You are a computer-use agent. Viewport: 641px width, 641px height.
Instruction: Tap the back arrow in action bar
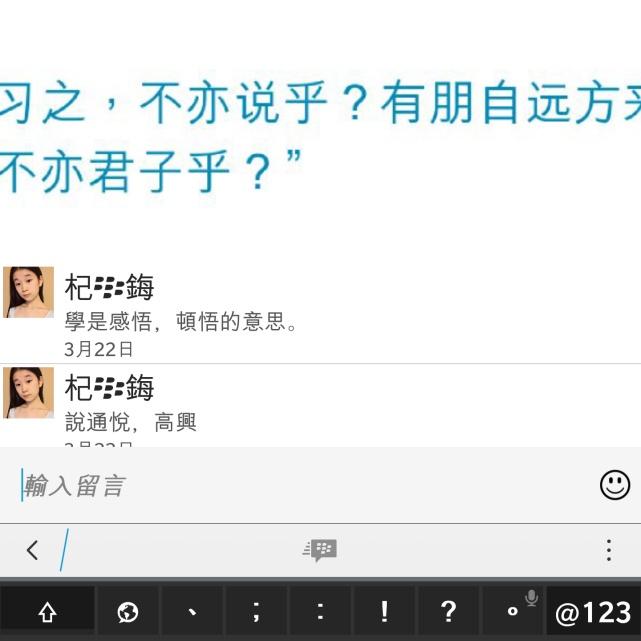coord(32,550)
